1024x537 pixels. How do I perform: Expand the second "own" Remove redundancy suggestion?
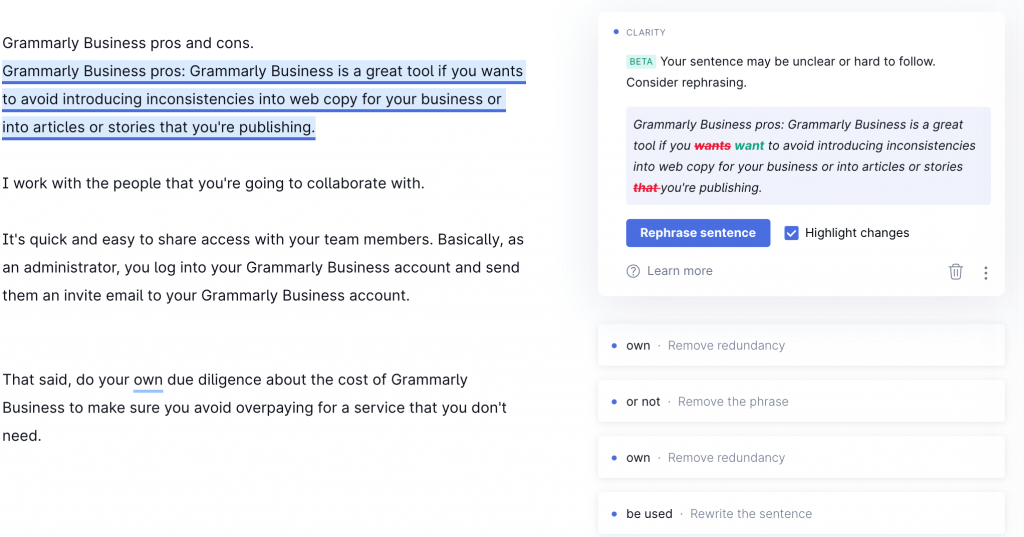coord(800,457)
